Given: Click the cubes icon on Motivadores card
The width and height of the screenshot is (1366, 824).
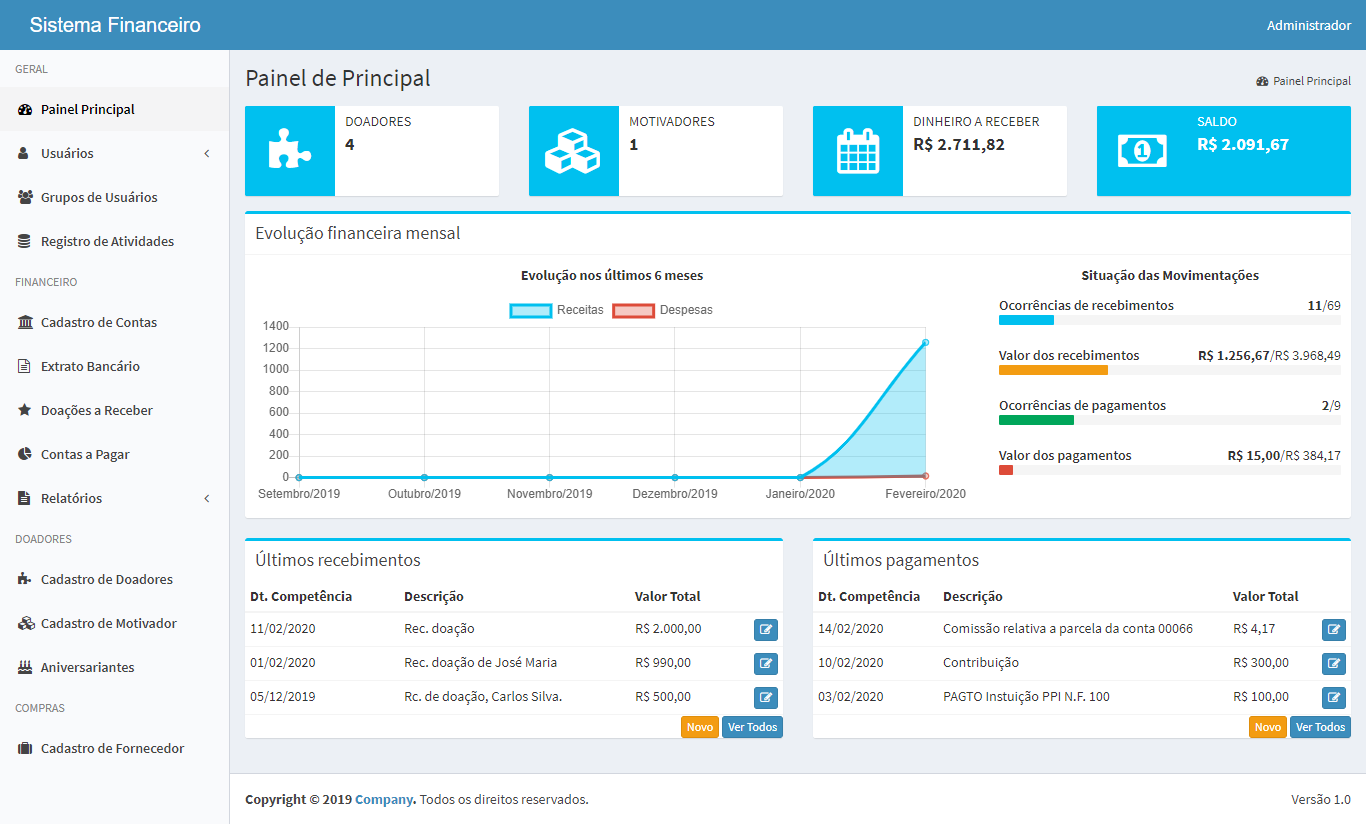Looking at the screenshot, I should click(573, 151).
